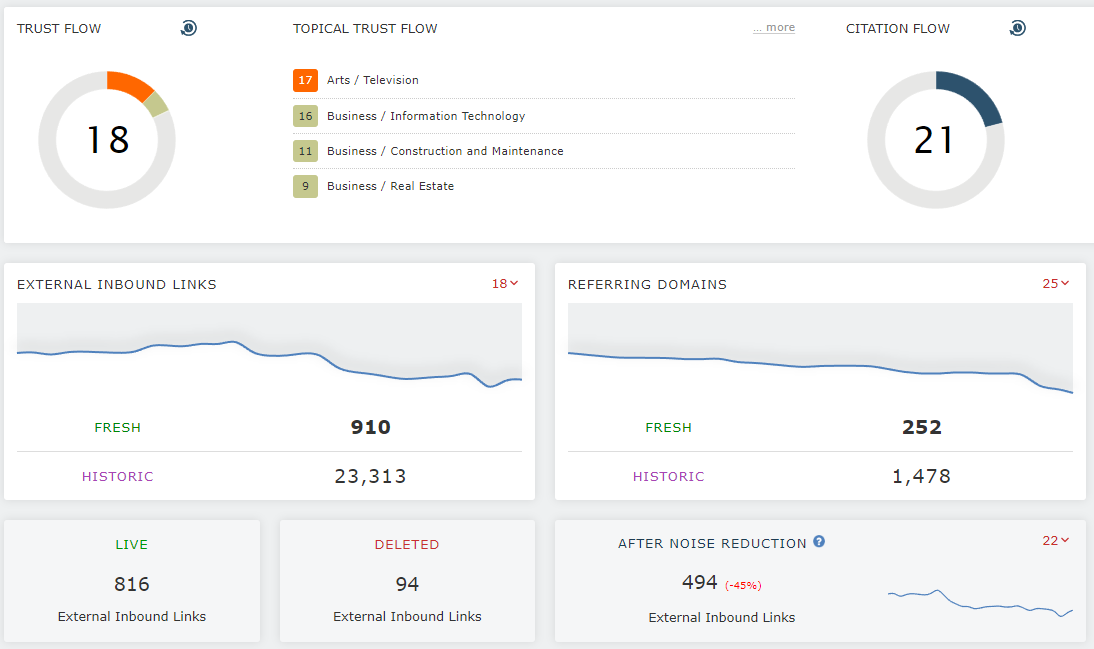Click FRESH label under Referring Domains

point(668,428)
